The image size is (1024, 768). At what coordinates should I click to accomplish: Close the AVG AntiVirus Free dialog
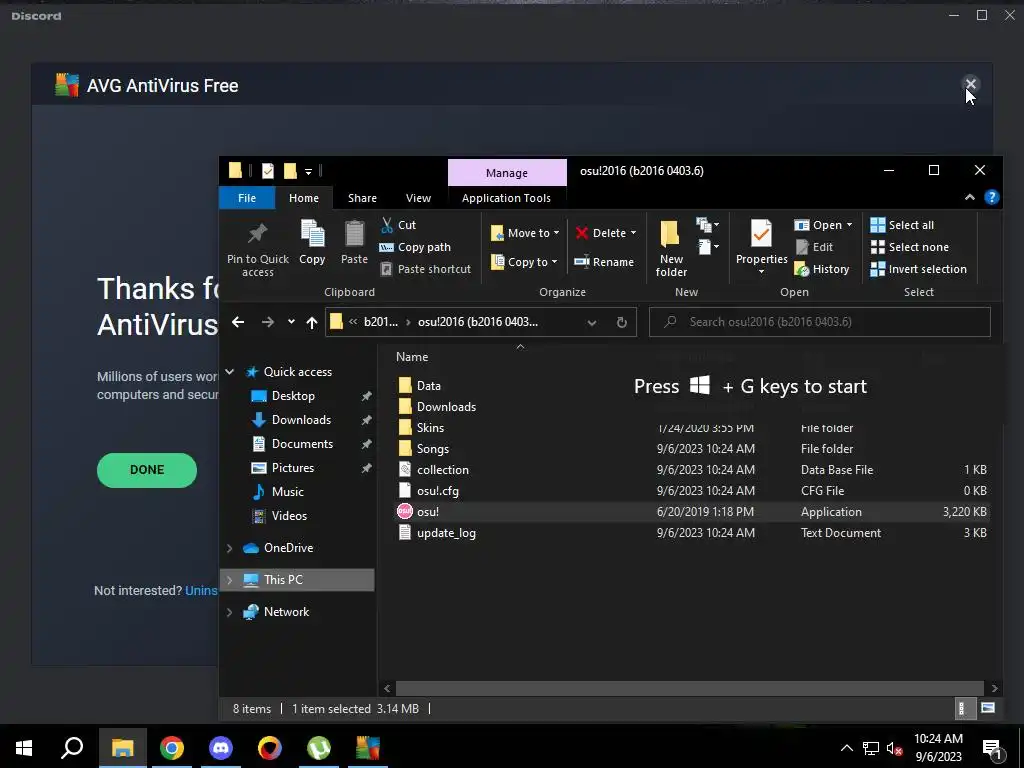point(970,84)
